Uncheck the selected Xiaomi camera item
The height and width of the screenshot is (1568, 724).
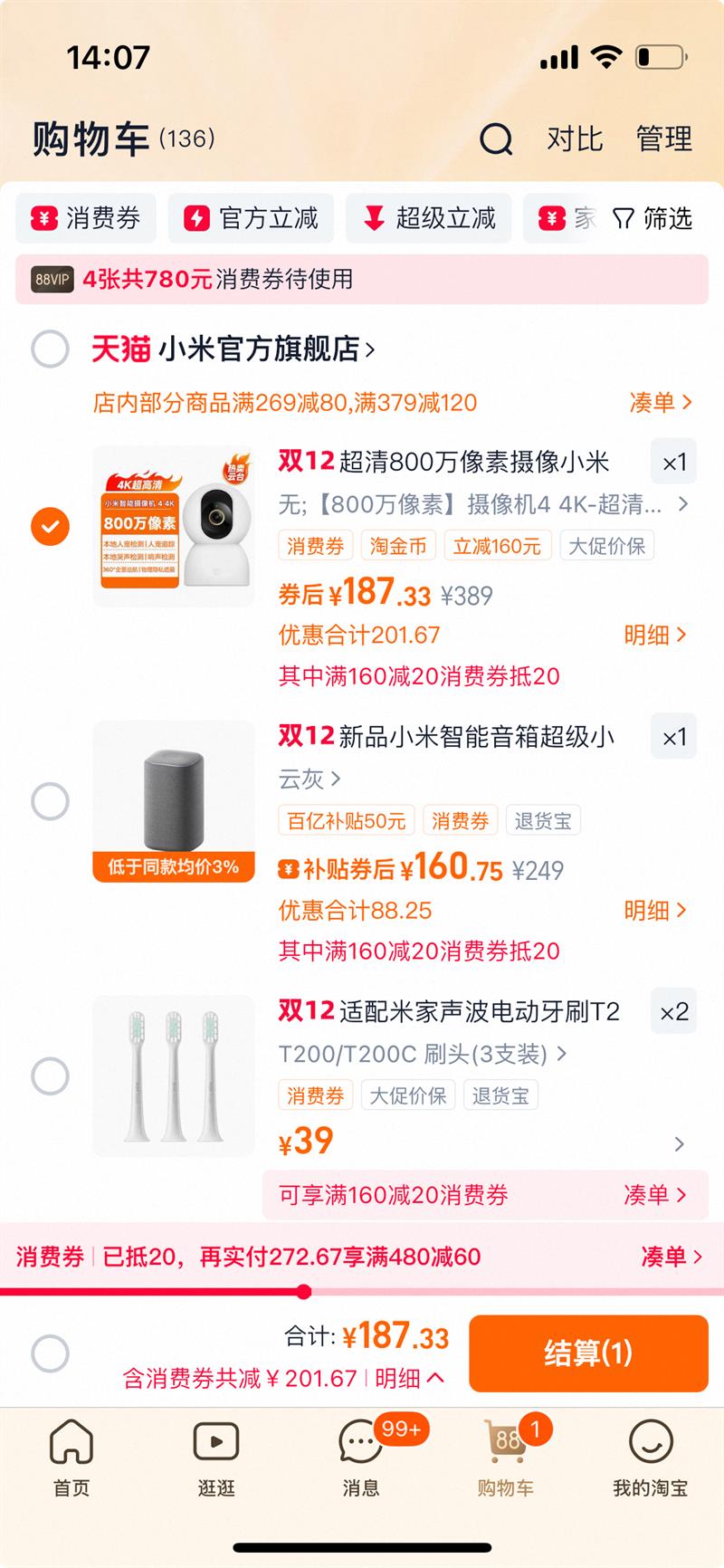(50, 526)
